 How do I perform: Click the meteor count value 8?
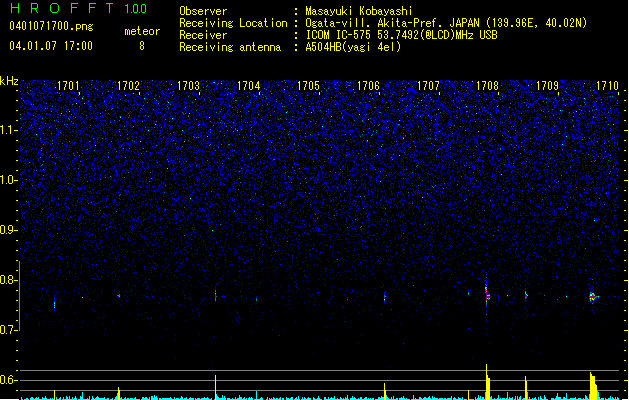pos(142,46)
